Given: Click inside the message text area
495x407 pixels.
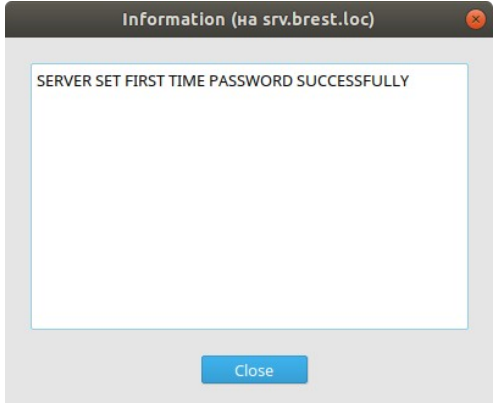Looking at the screenshot, I should point(250,196).
